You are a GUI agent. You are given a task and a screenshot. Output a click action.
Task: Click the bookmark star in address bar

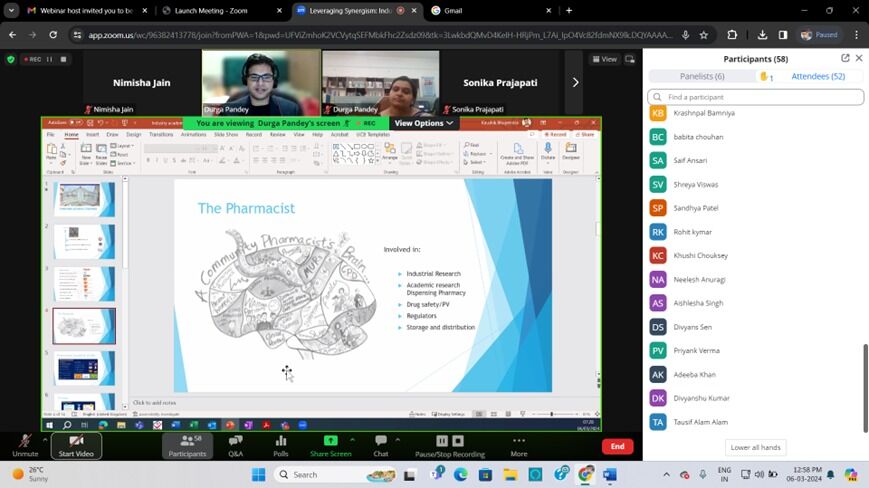point(705,34)
